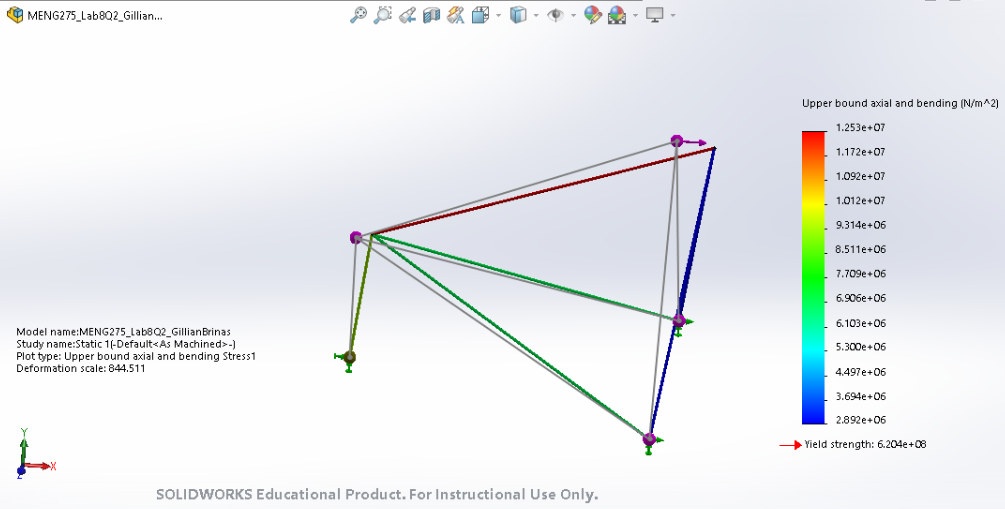This screenshot has width=1005, height=509.
Task: Click the stress color legend bar
Action: pos(814,278)
